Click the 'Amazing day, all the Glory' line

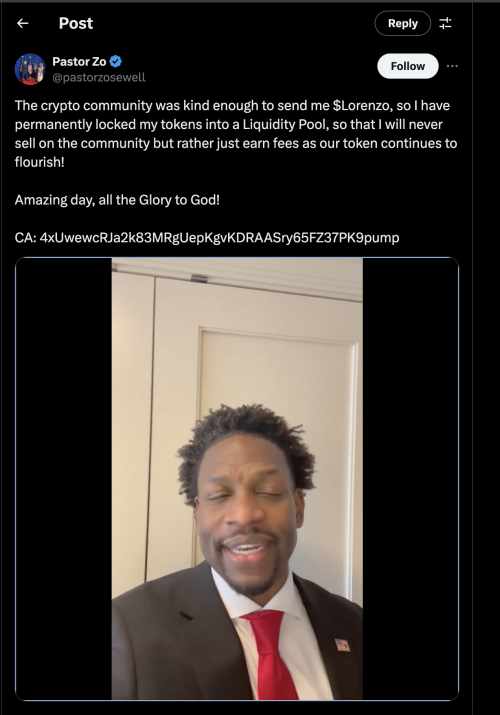click(117, 200)
